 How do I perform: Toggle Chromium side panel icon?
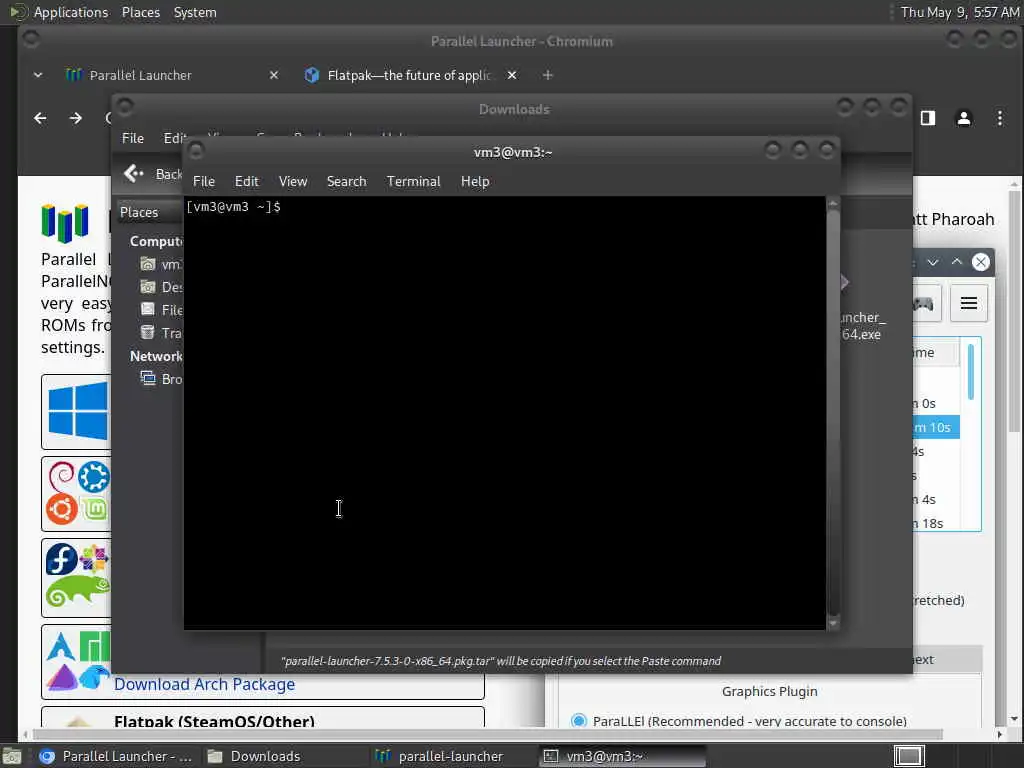pyautogui.click(x=927, y=118)
